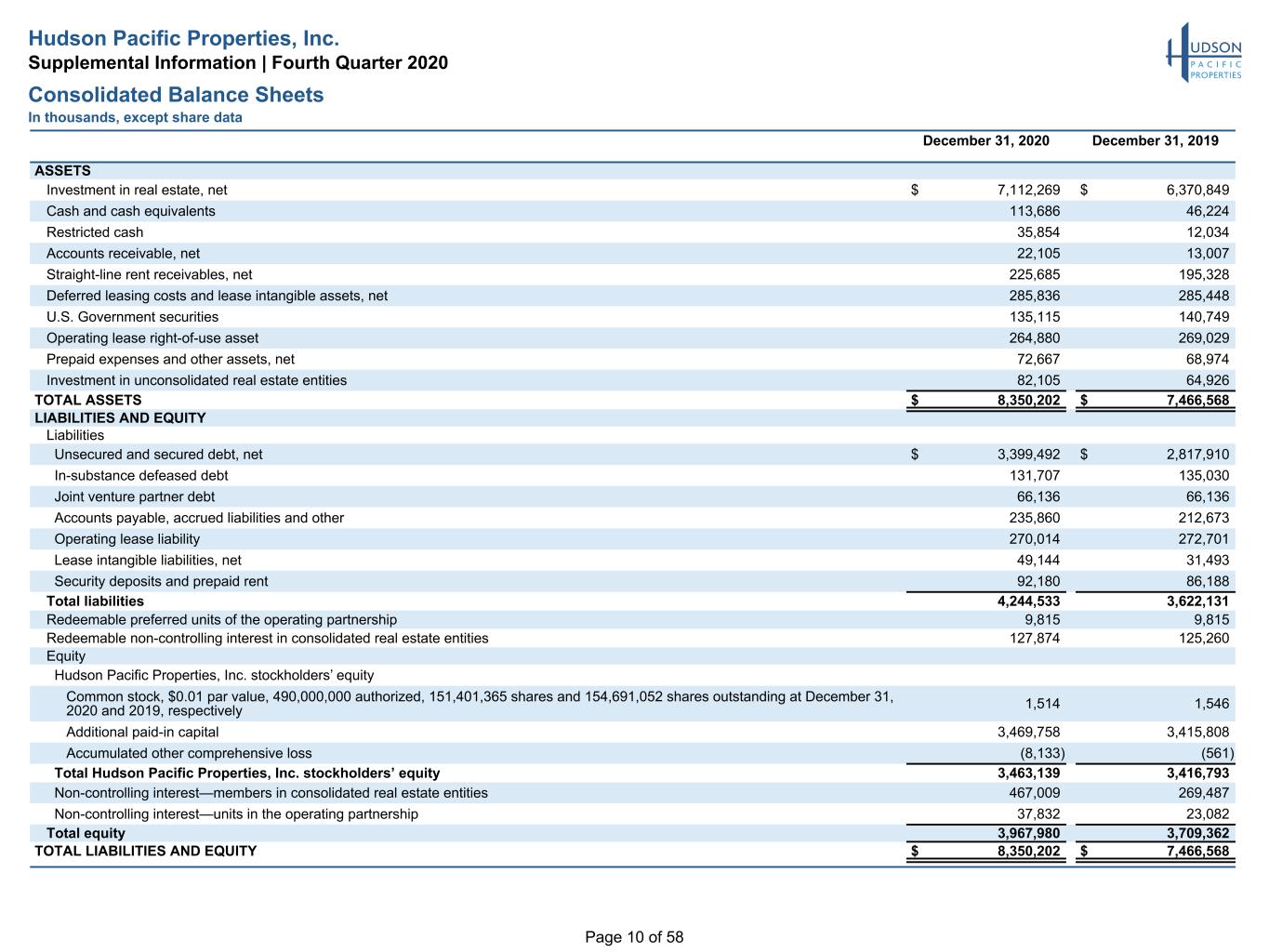Click the 'Total liabilities' row label

pos(95,602)
